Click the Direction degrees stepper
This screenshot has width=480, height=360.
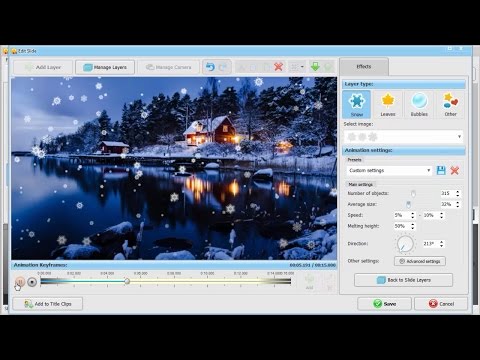tap(442, 244)
